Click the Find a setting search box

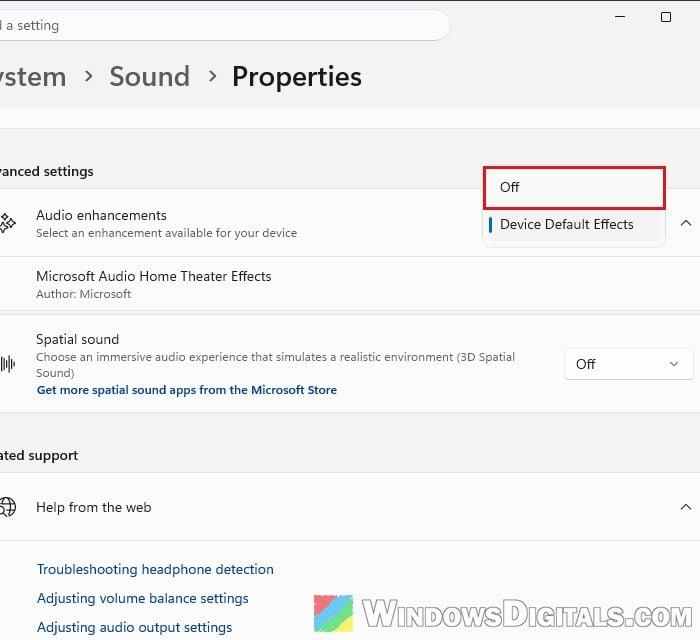224,25
